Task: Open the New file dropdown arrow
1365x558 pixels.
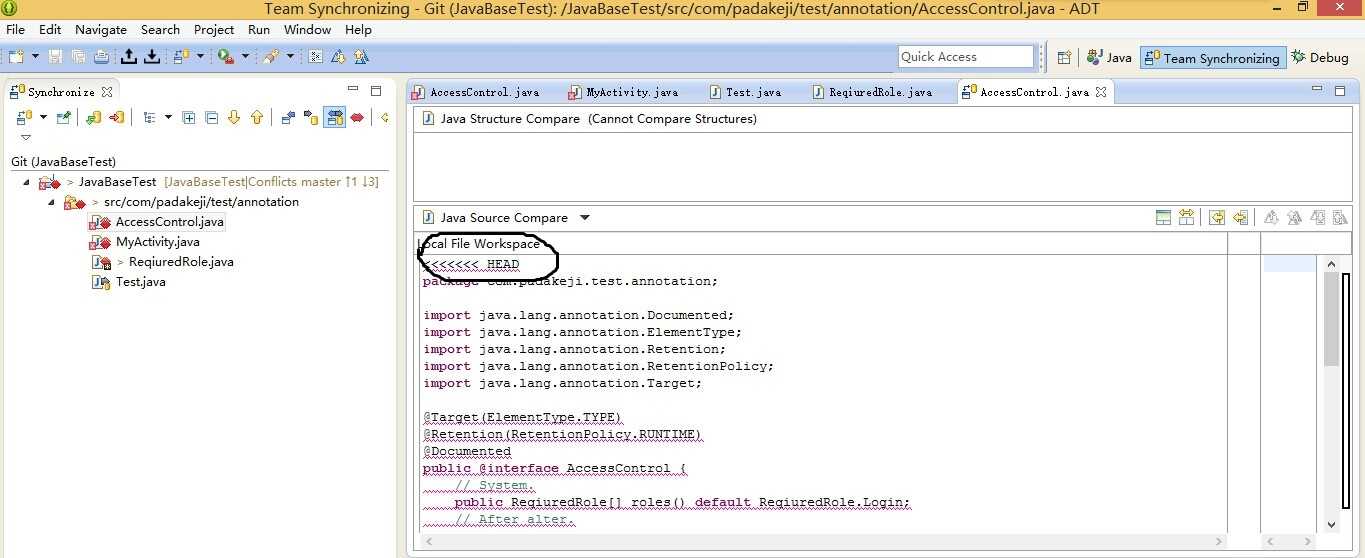Action: tap(35, 57)
